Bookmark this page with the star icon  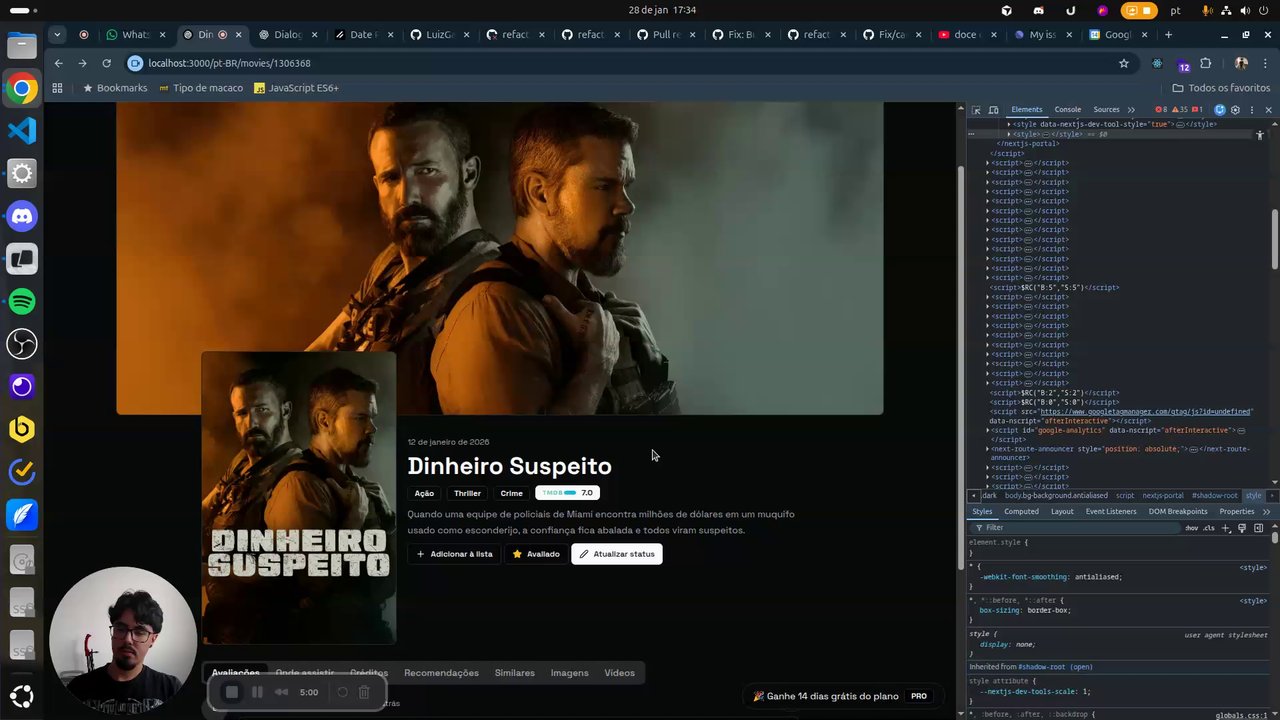1124,63
